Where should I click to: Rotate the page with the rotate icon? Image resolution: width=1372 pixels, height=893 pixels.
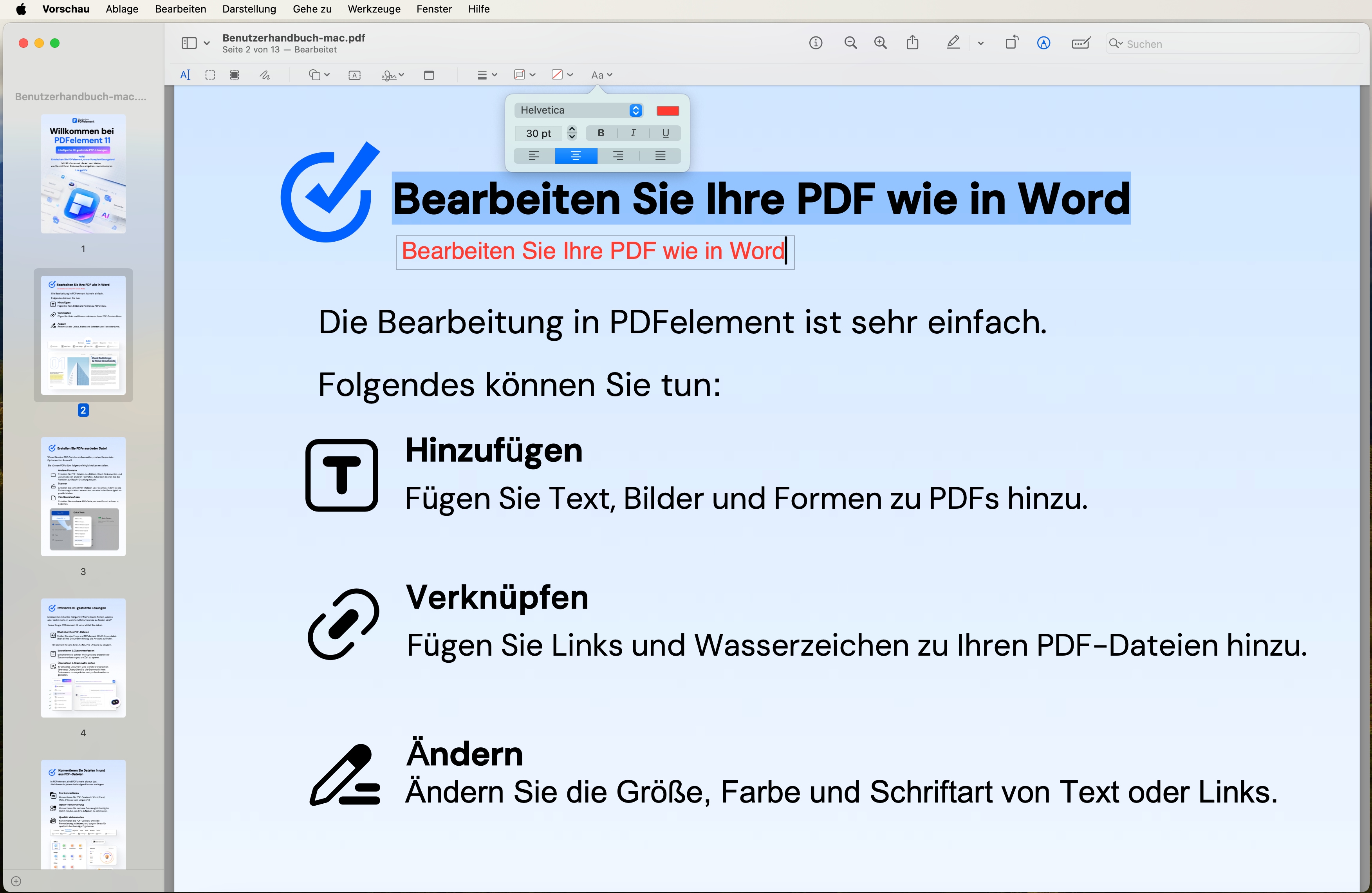tap(1012, 43)
